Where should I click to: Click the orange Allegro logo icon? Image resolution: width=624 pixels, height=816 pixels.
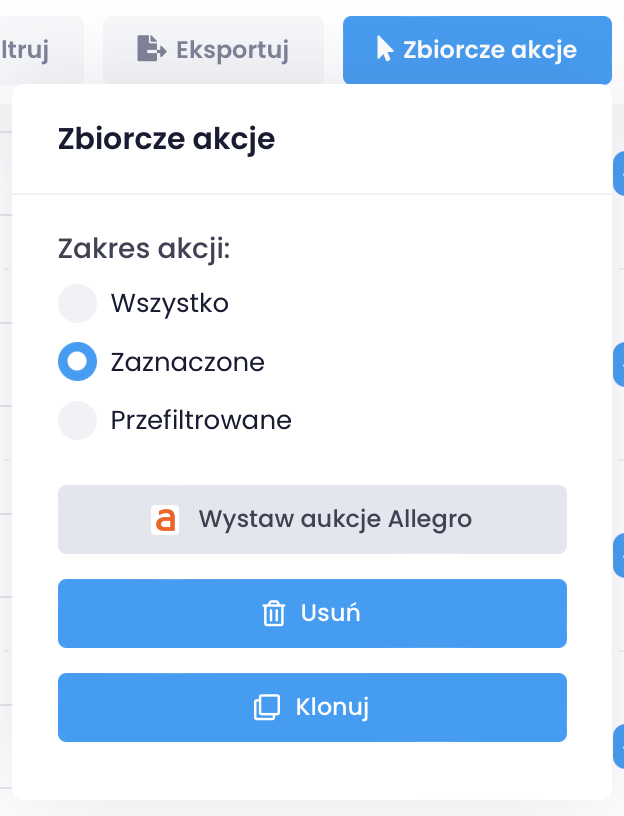tap(165, 520)
